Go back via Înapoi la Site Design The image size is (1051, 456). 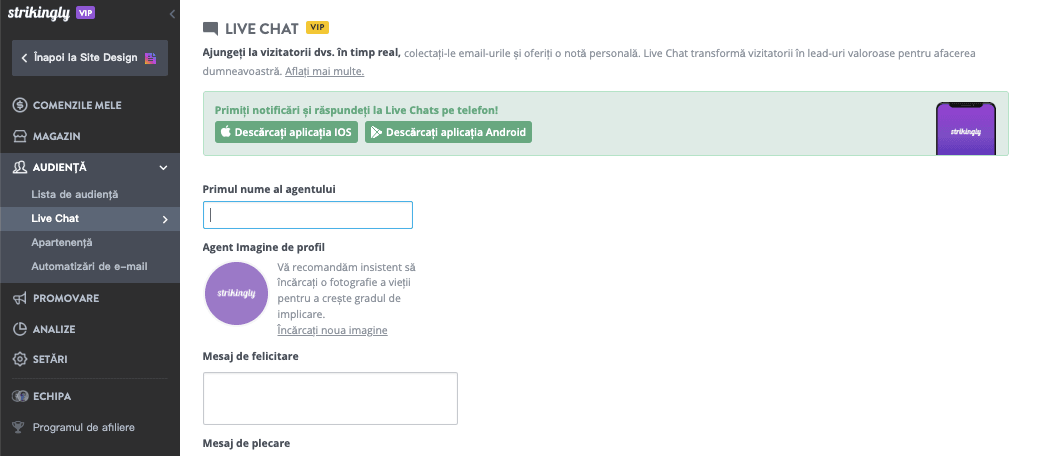(90, 58)
